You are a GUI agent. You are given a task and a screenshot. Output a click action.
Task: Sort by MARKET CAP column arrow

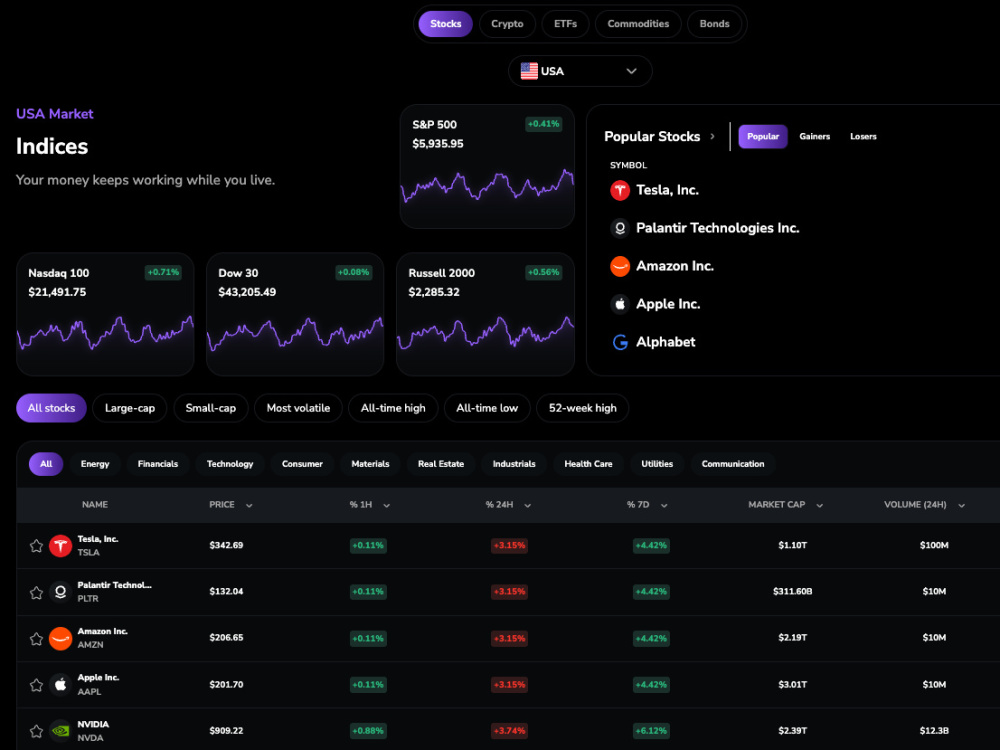tap(820, 505)
